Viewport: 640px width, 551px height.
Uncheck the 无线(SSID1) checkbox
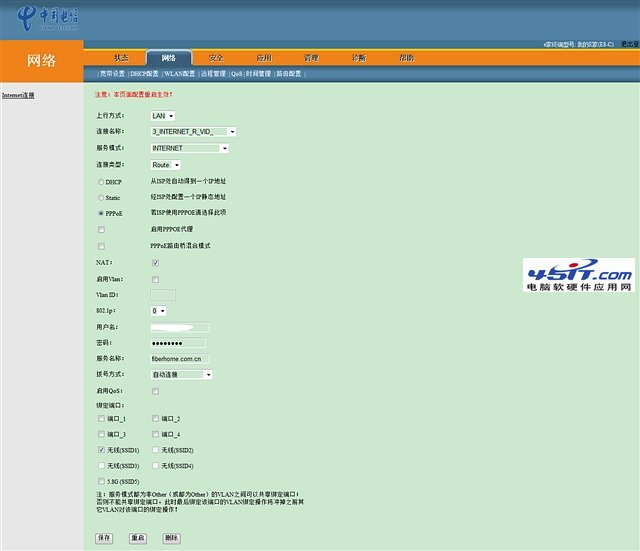click(101, 450)
